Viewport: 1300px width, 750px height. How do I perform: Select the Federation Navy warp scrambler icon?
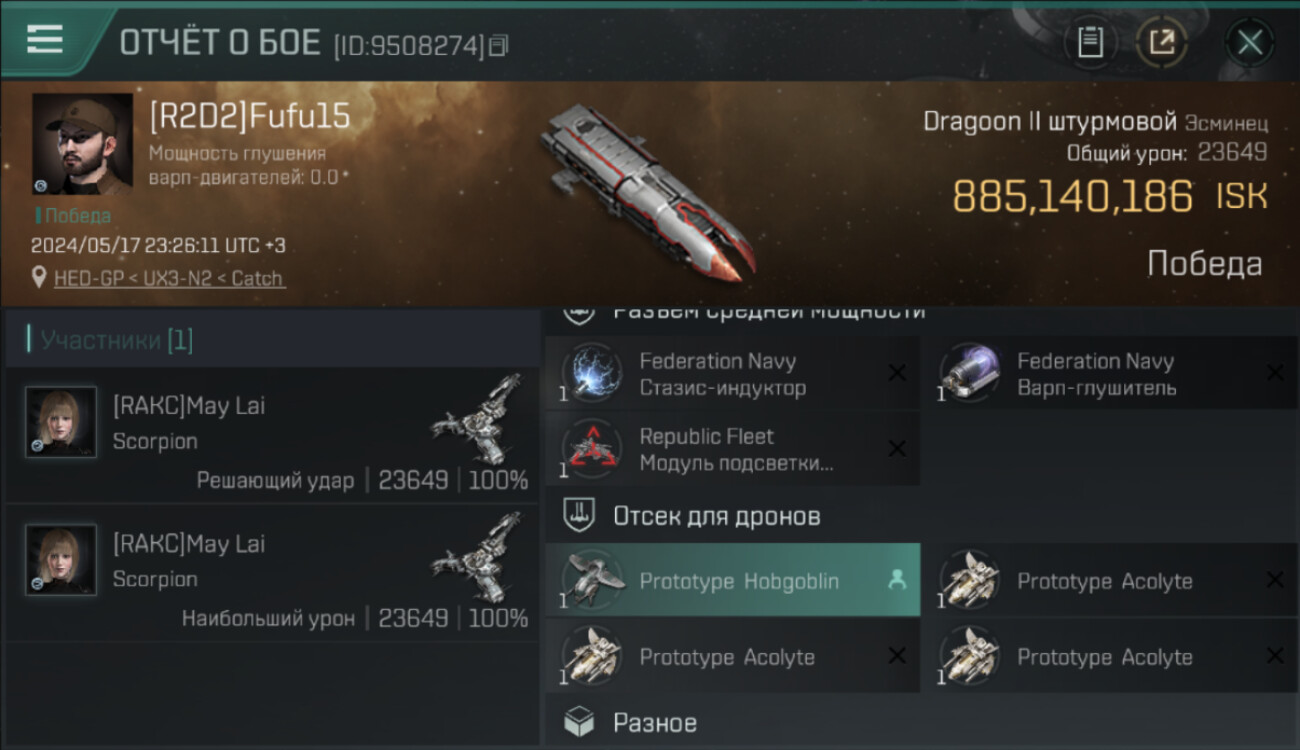pos(970,374)
